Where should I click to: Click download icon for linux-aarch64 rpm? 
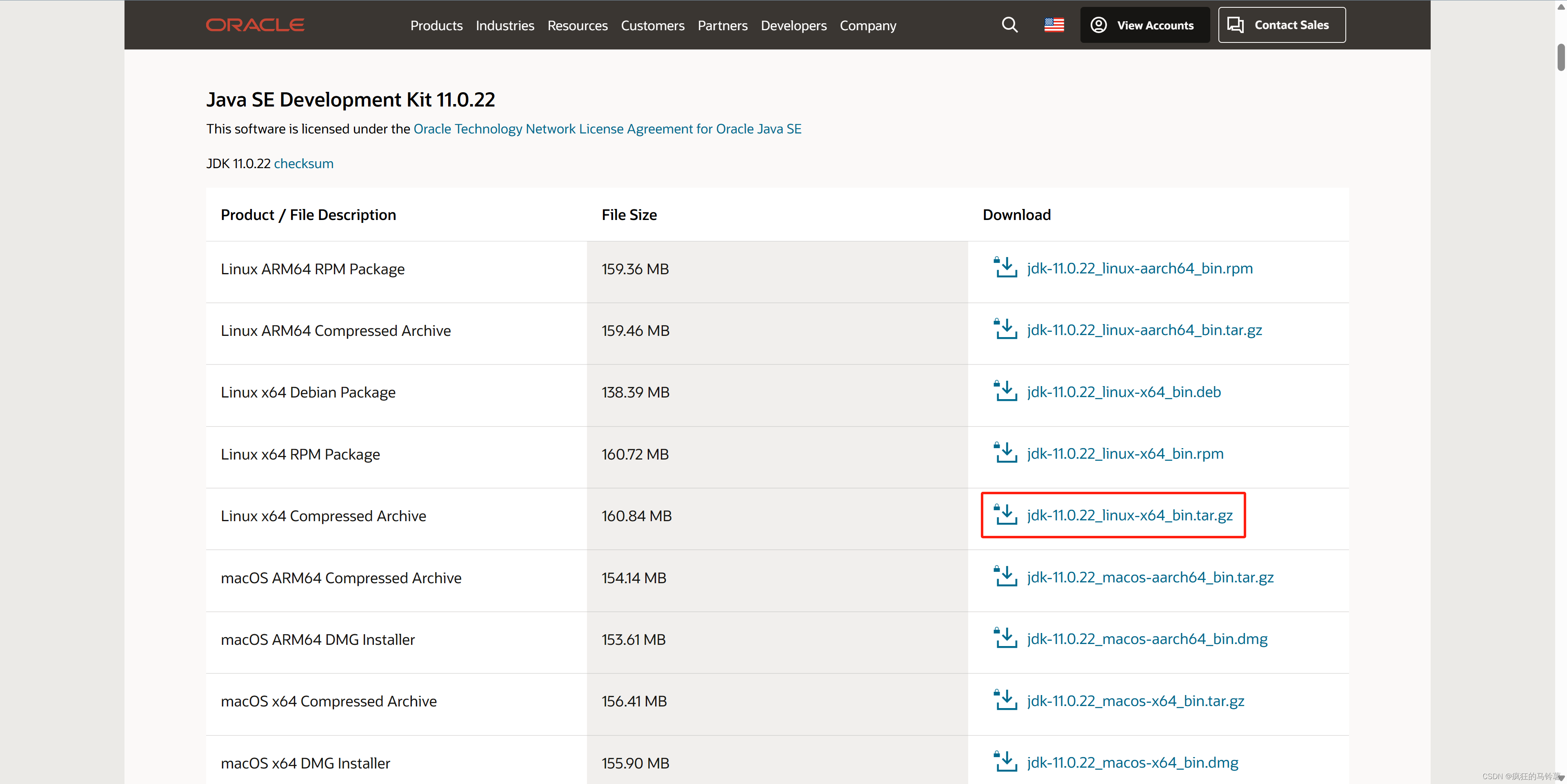point(1005,268)
